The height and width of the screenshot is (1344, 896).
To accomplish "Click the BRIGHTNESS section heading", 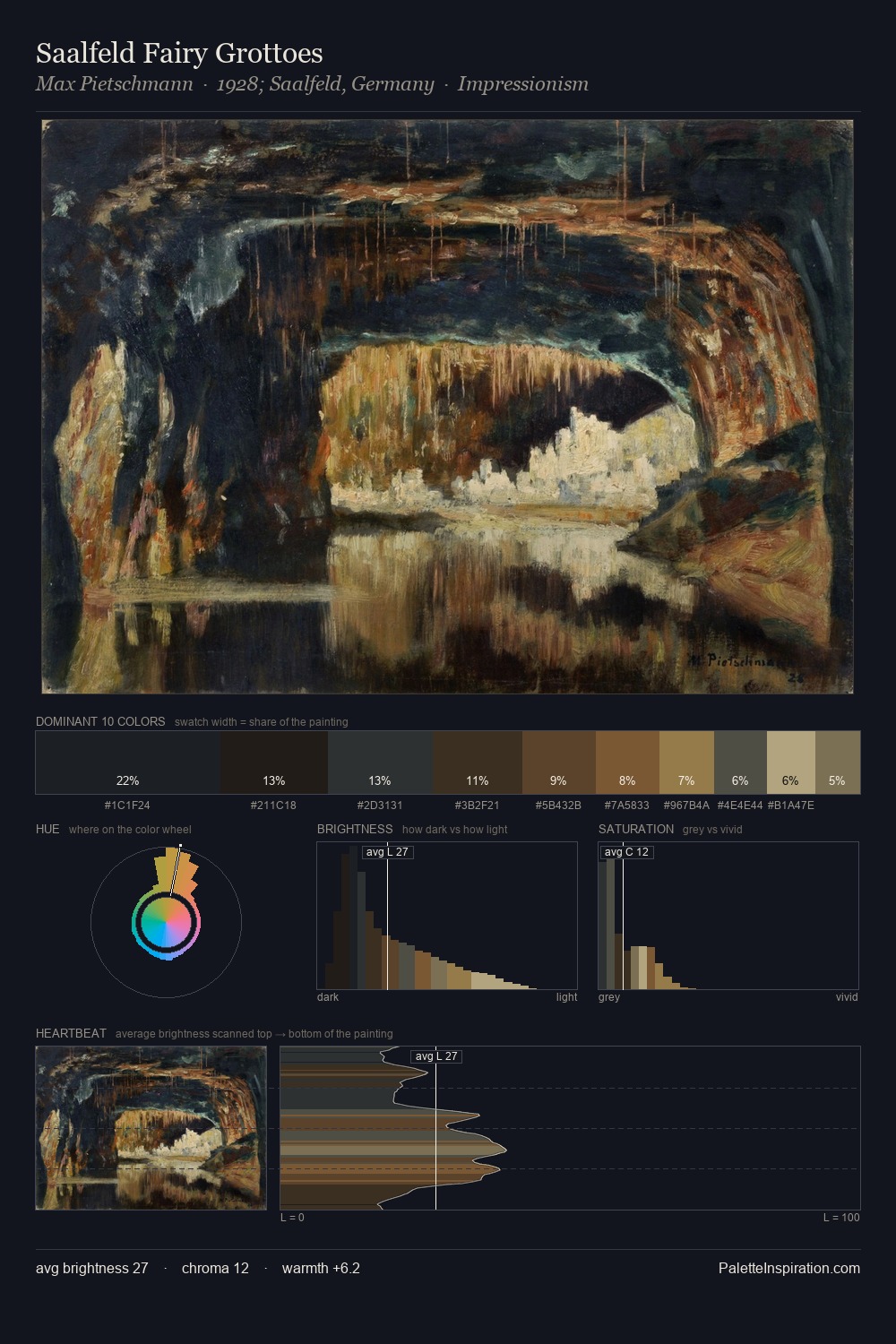I will pyautogui.click(x=355, y=829).
